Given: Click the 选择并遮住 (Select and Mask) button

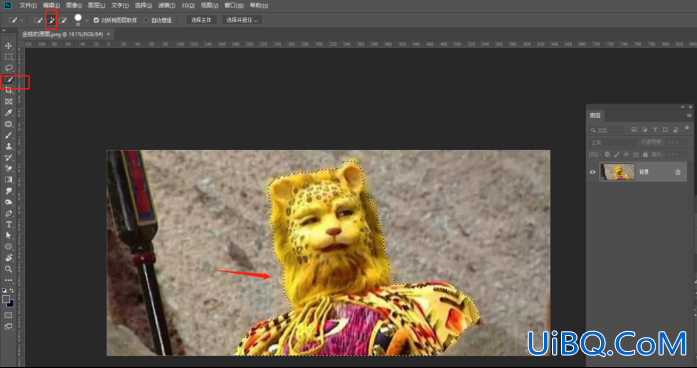Looking at the screenshot, I should [x=242, y=20].
